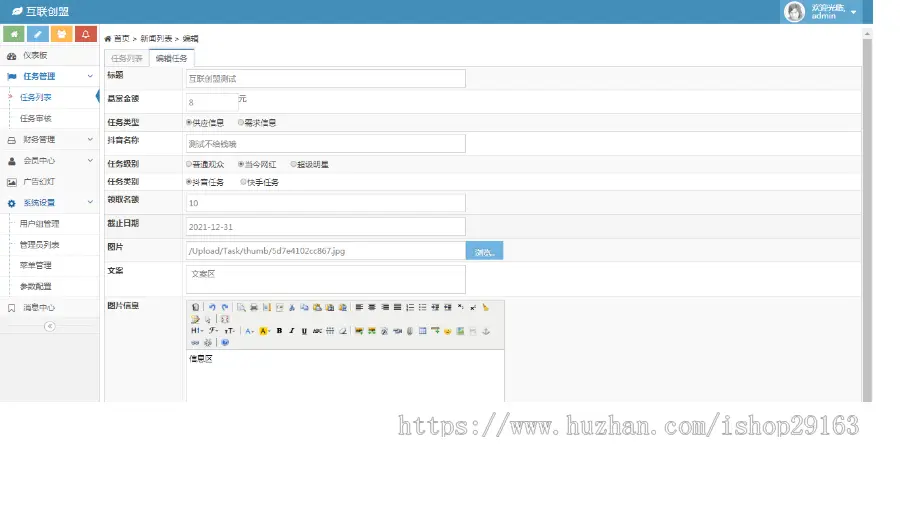Open 任务审核 in the sidebar
Screen dimensions: 900x506
(36, 118)
